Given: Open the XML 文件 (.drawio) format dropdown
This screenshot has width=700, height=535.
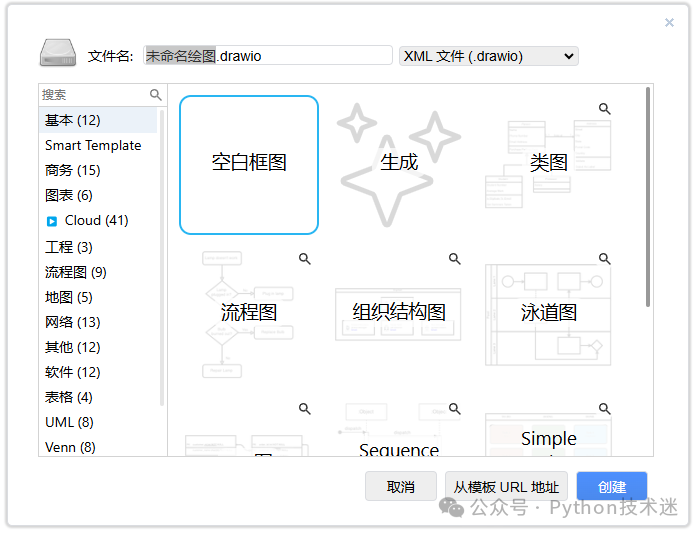Looking at the screenshot, I should click(488, 56).
